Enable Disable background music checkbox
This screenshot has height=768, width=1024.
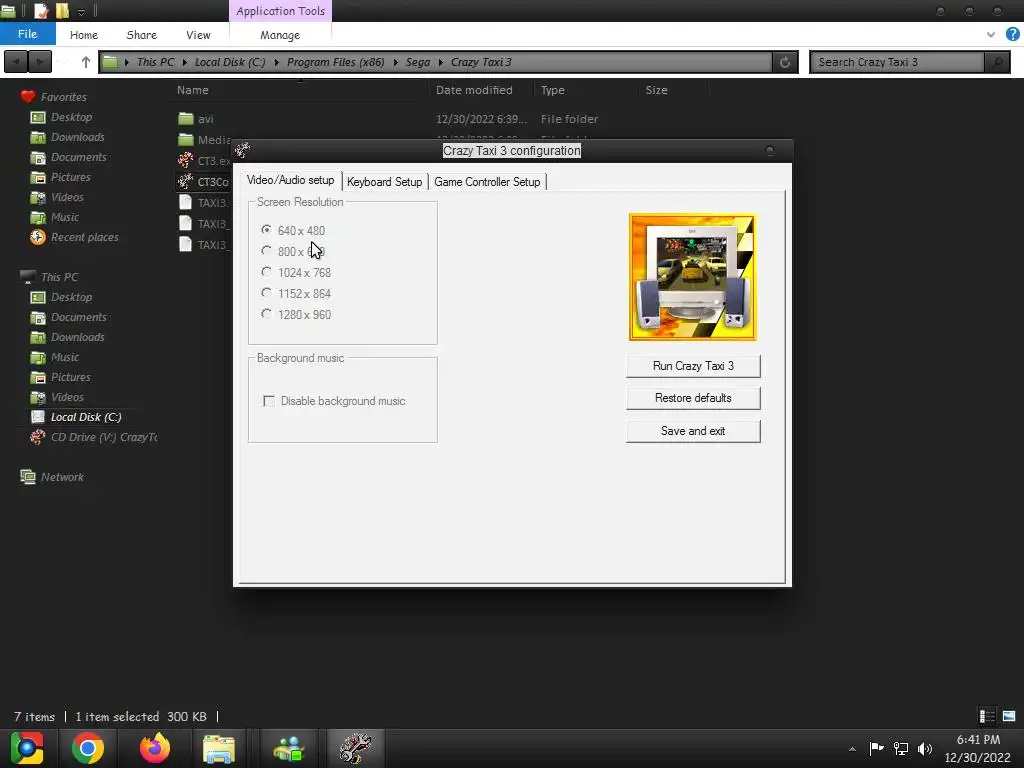(x=268, y=400)
